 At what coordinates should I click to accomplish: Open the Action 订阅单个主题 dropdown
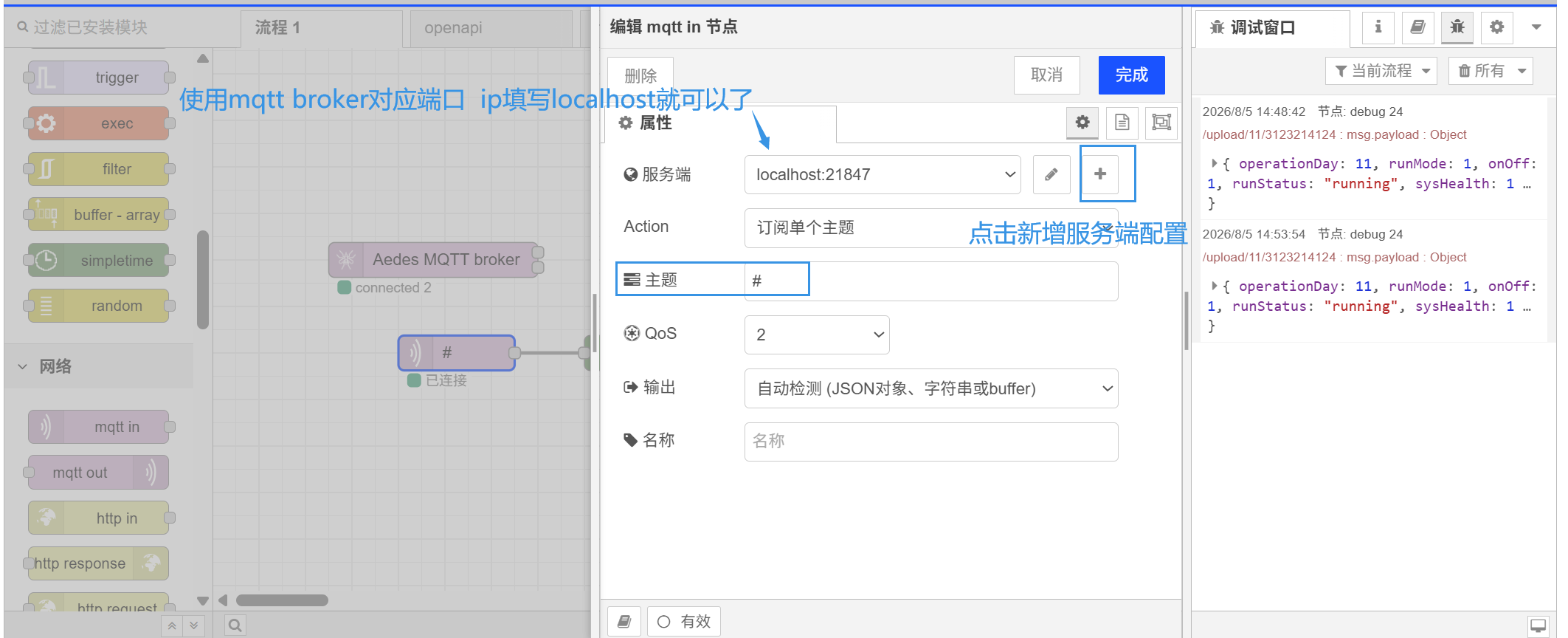tap(931, 227)
